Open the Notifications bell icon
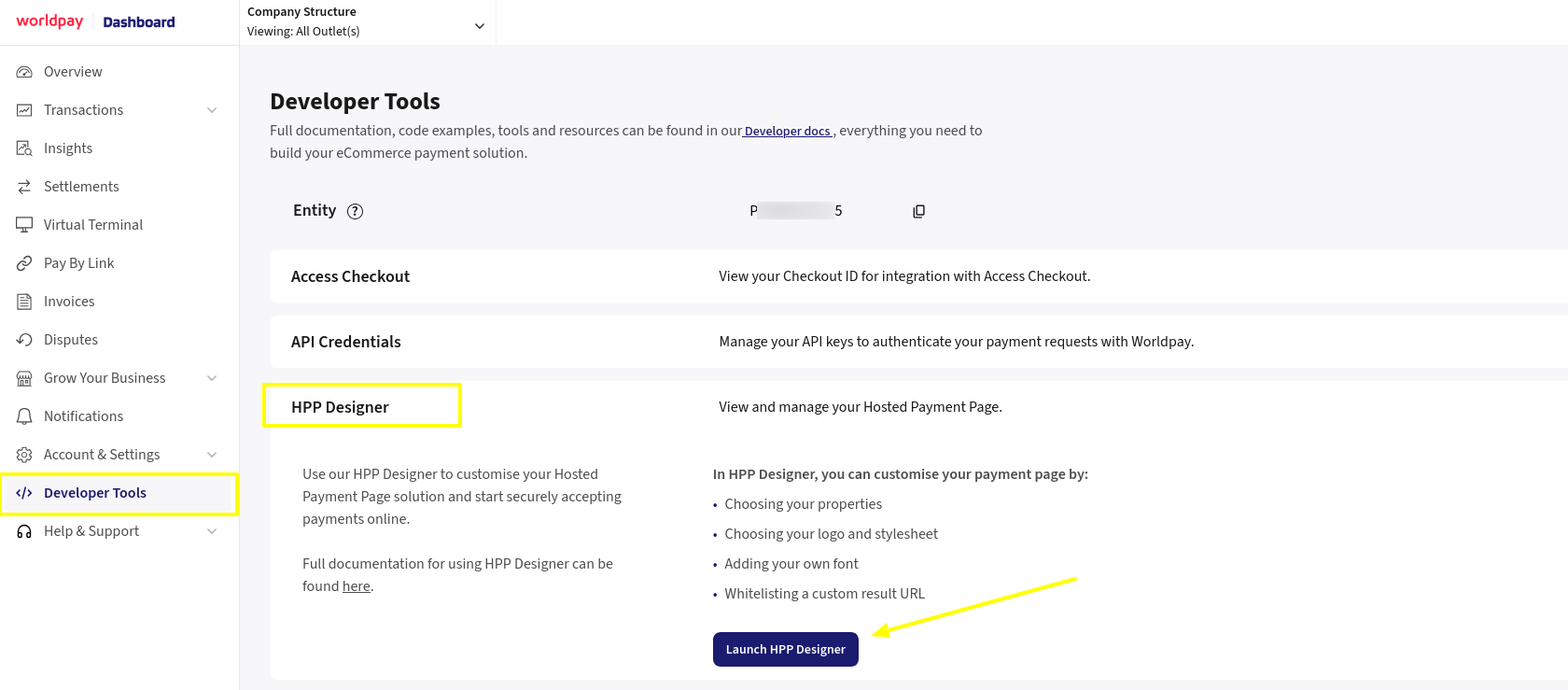Screen dimensions: 1568x690 [x=26, y=415]
